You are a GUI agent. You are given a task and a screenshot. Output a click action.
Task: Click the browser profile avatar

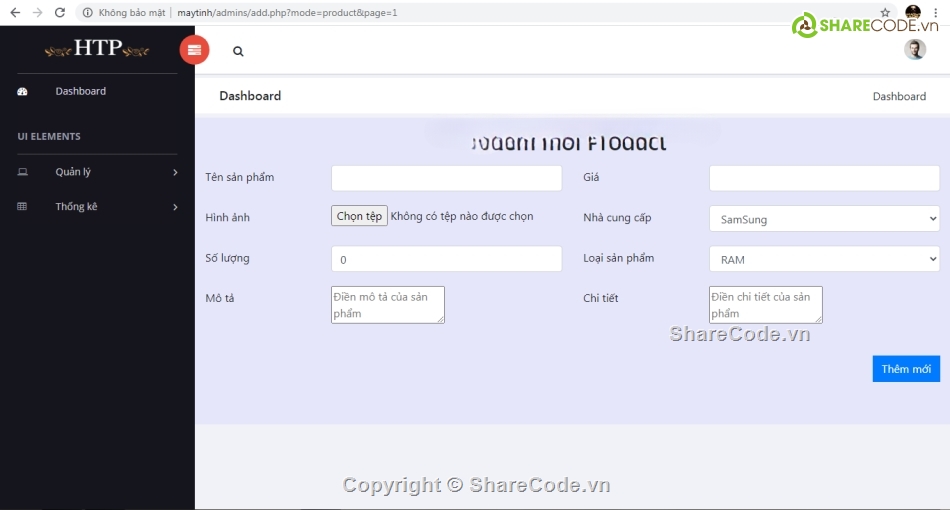pyautogui.click(x=913, y=12)
